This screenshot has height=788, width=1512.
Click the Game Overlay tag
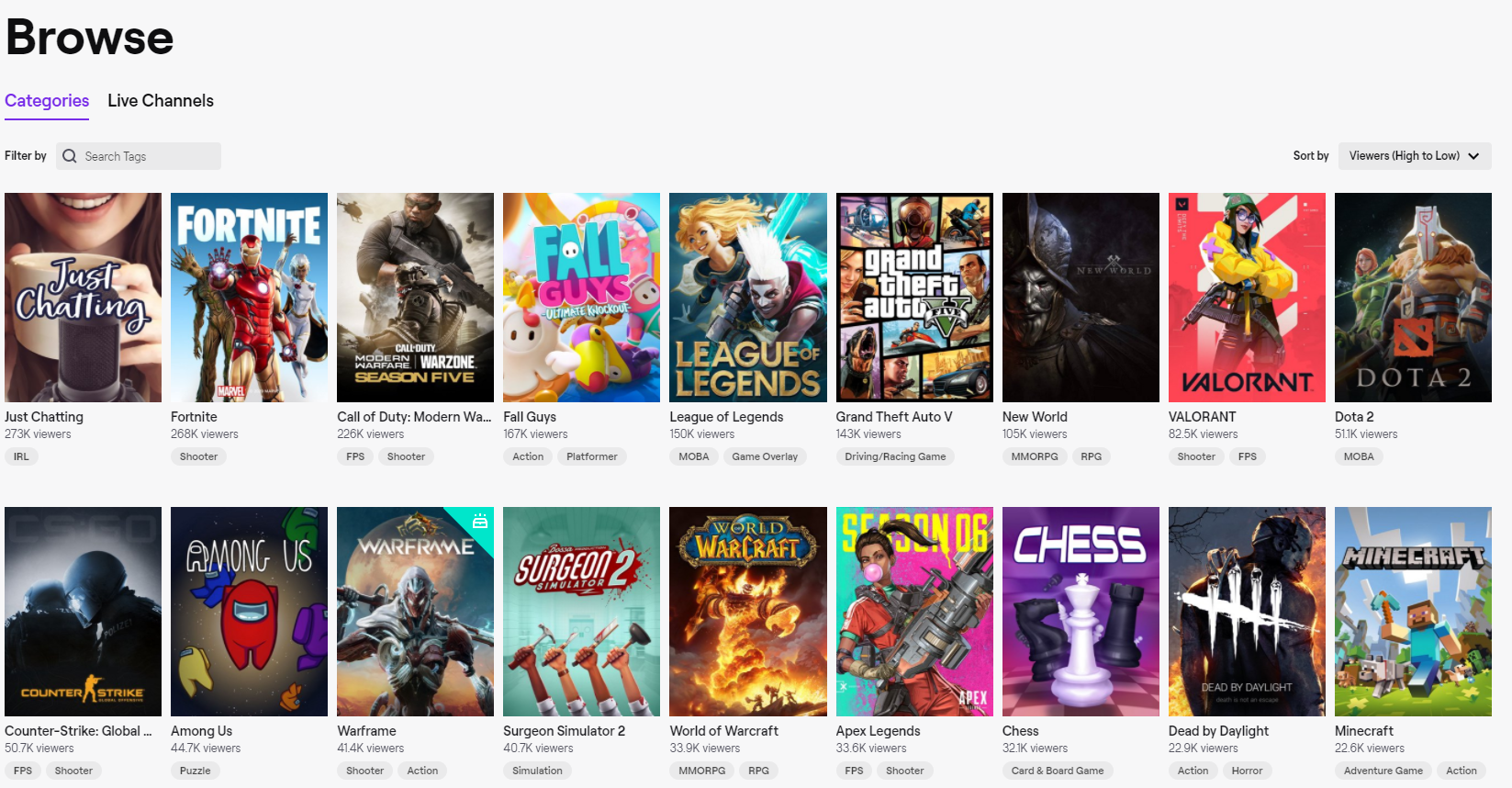765,456
